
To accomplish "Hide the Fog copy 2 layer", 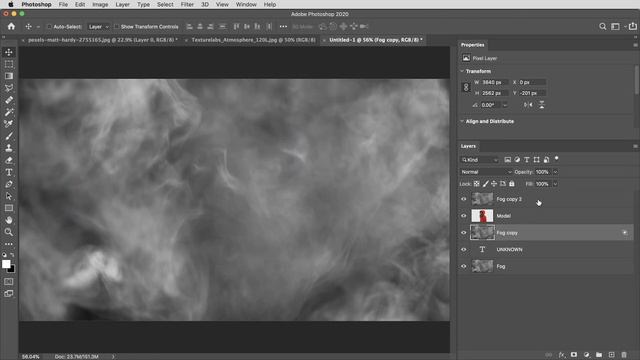I will (464, 199).
